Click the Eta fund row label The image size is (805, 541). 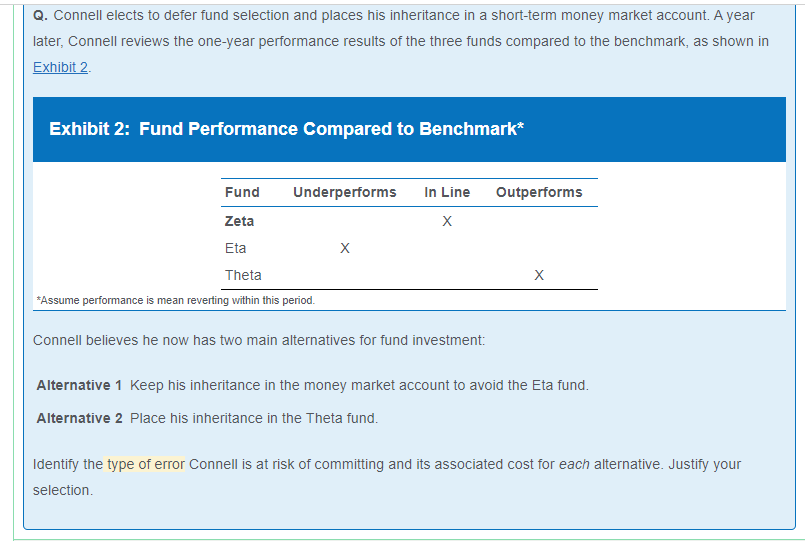(236, 248)
